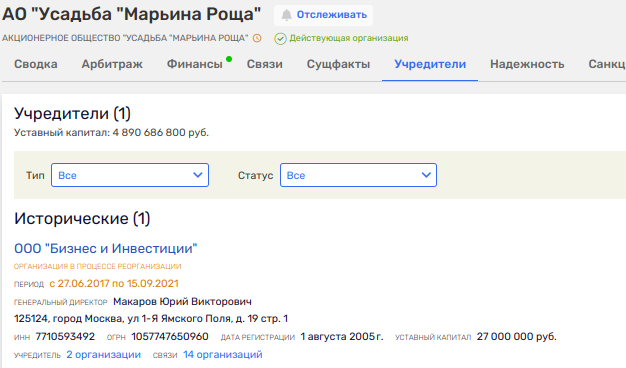Click the Уставный капитал 4 890 686 800 руб. text
The width and height of the screenshot is (626, 368).
(111, 133)
